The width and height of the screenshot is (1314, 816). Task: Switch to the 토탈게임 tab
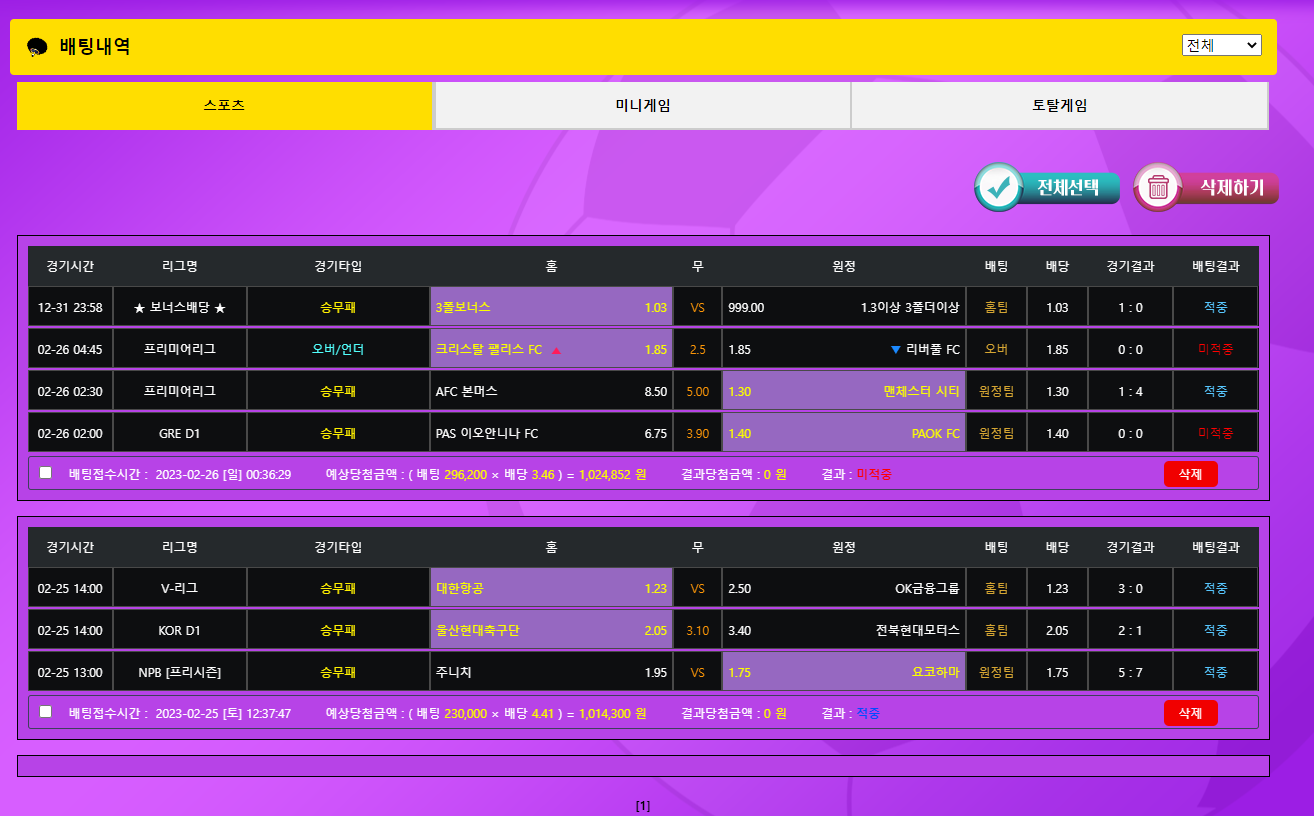1059,105
